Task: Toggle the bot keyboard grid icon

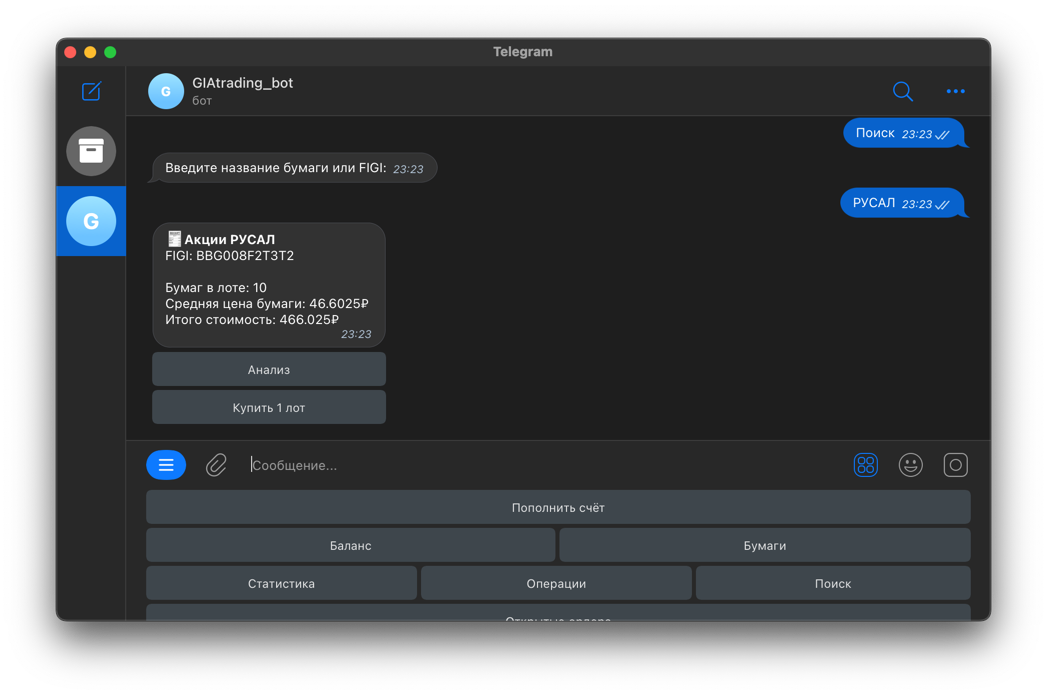Action: coord(865,465)
